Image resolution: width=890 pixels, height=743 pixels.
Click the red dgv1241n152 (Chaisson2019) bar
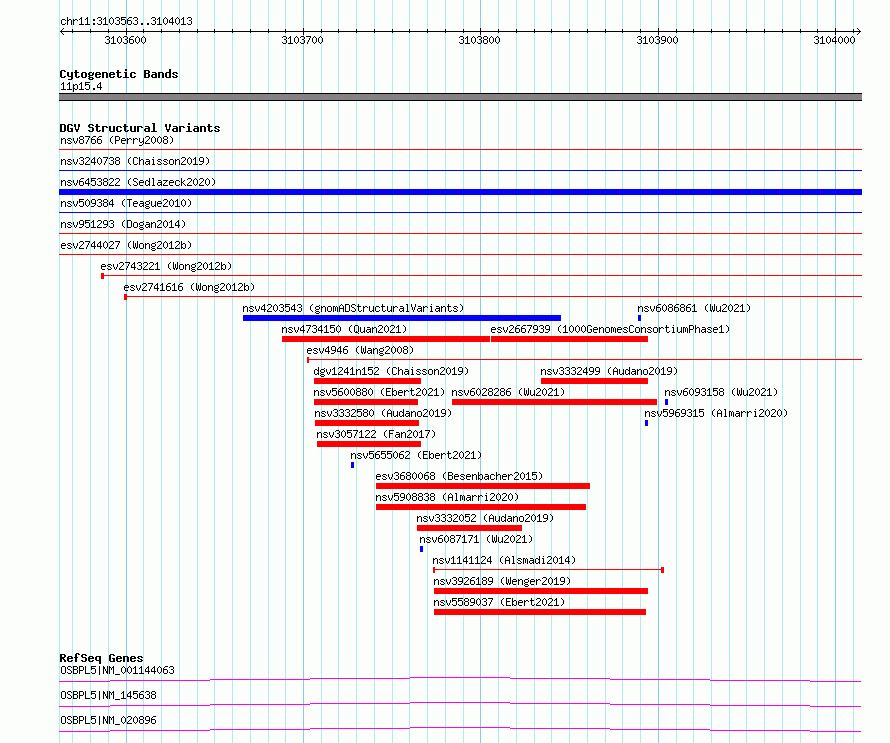click(367, 381)
